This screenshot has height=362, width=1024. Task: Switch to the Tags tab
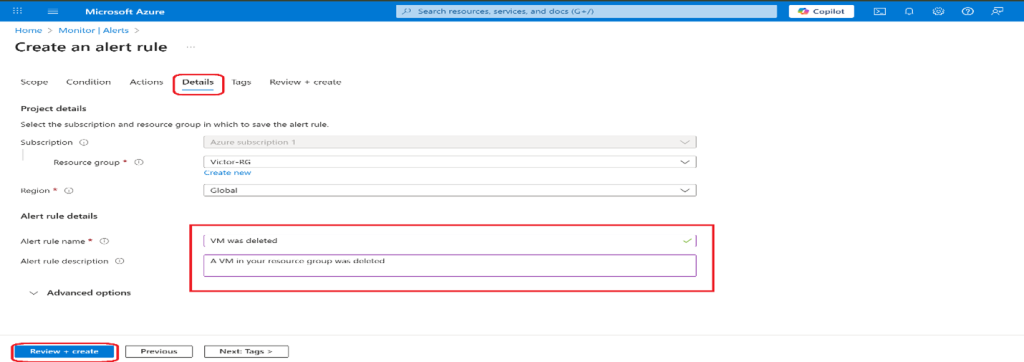point(241,82)
